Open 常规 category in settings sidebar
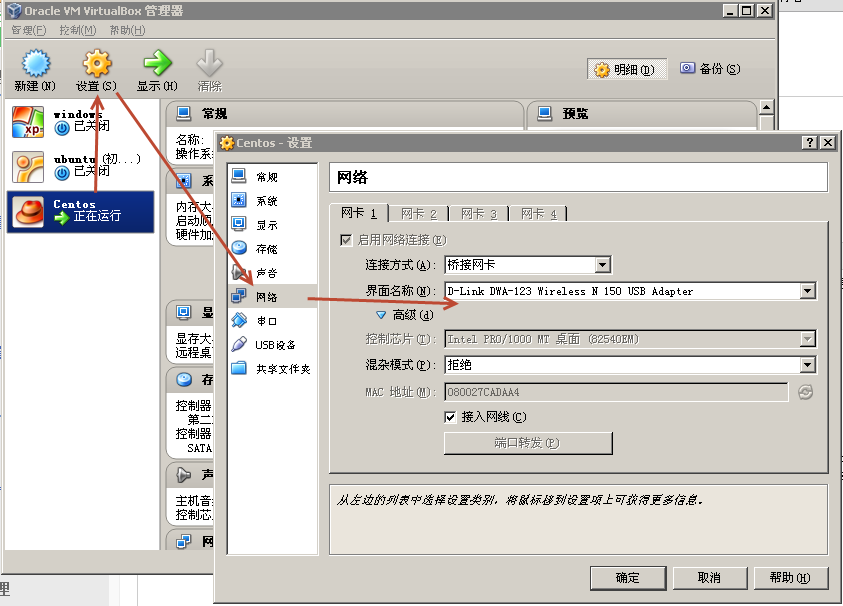 click(x=272, y=177)
